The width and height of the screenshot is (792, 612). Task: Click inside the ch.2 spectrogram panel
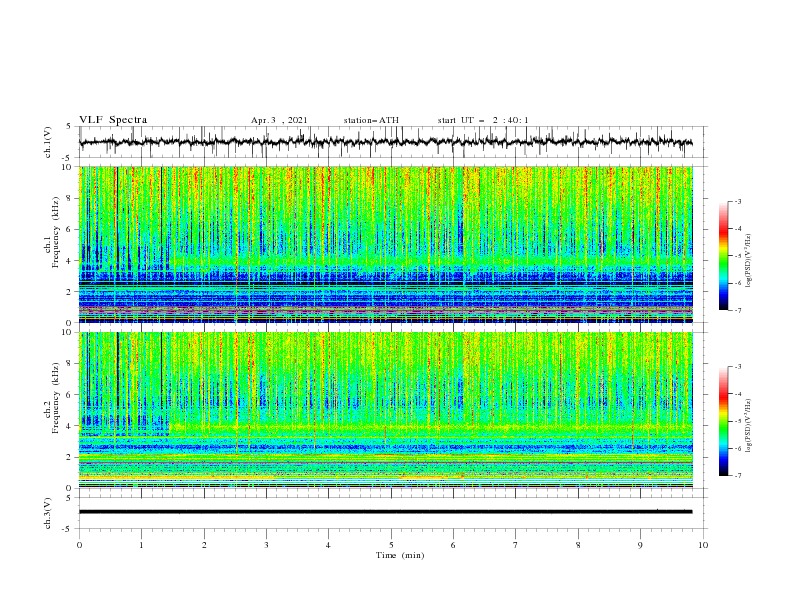click(x=385, y=410)
